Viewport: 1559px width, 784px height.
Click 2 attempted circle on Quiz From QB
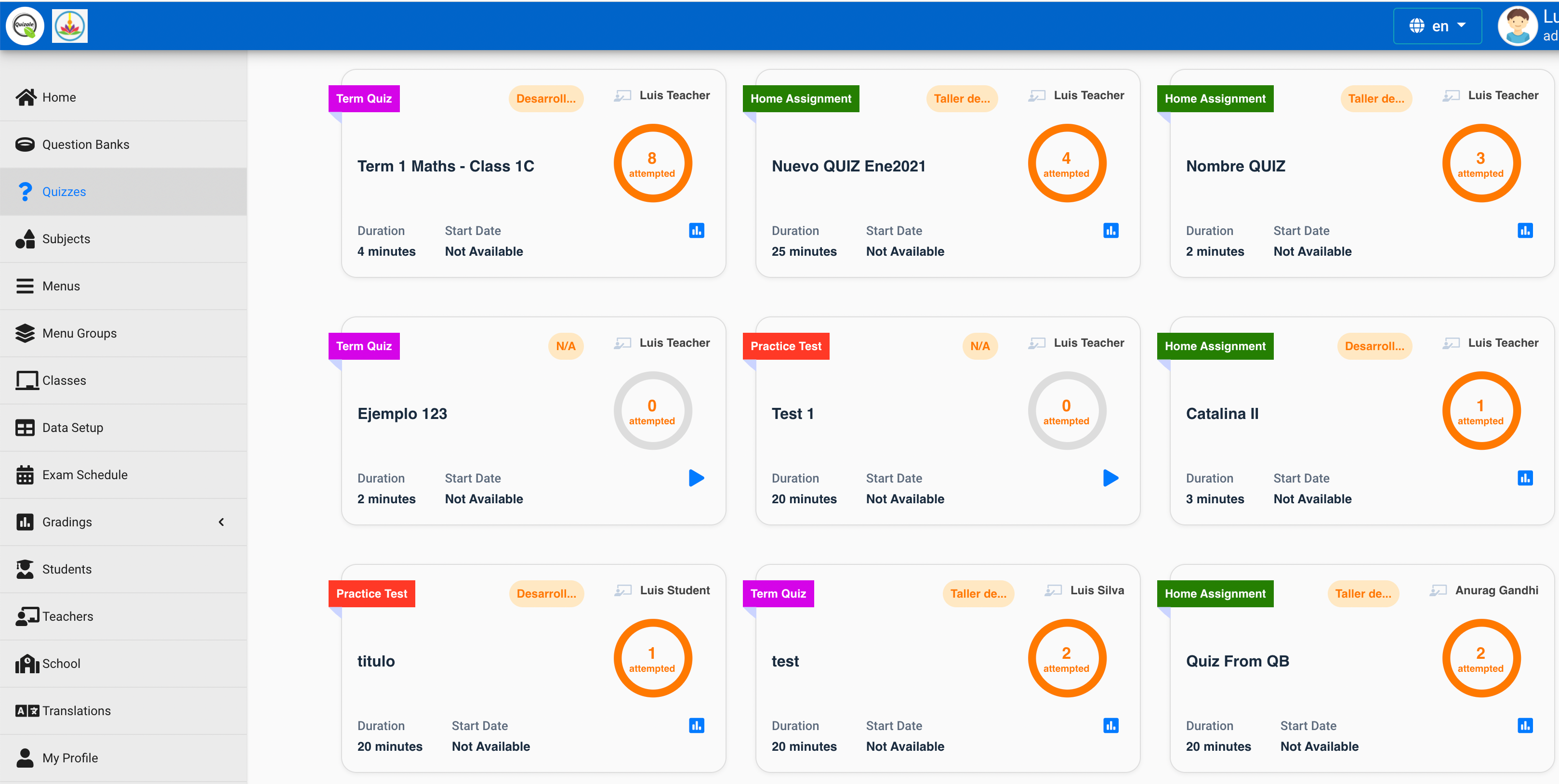coord(1481,658)
